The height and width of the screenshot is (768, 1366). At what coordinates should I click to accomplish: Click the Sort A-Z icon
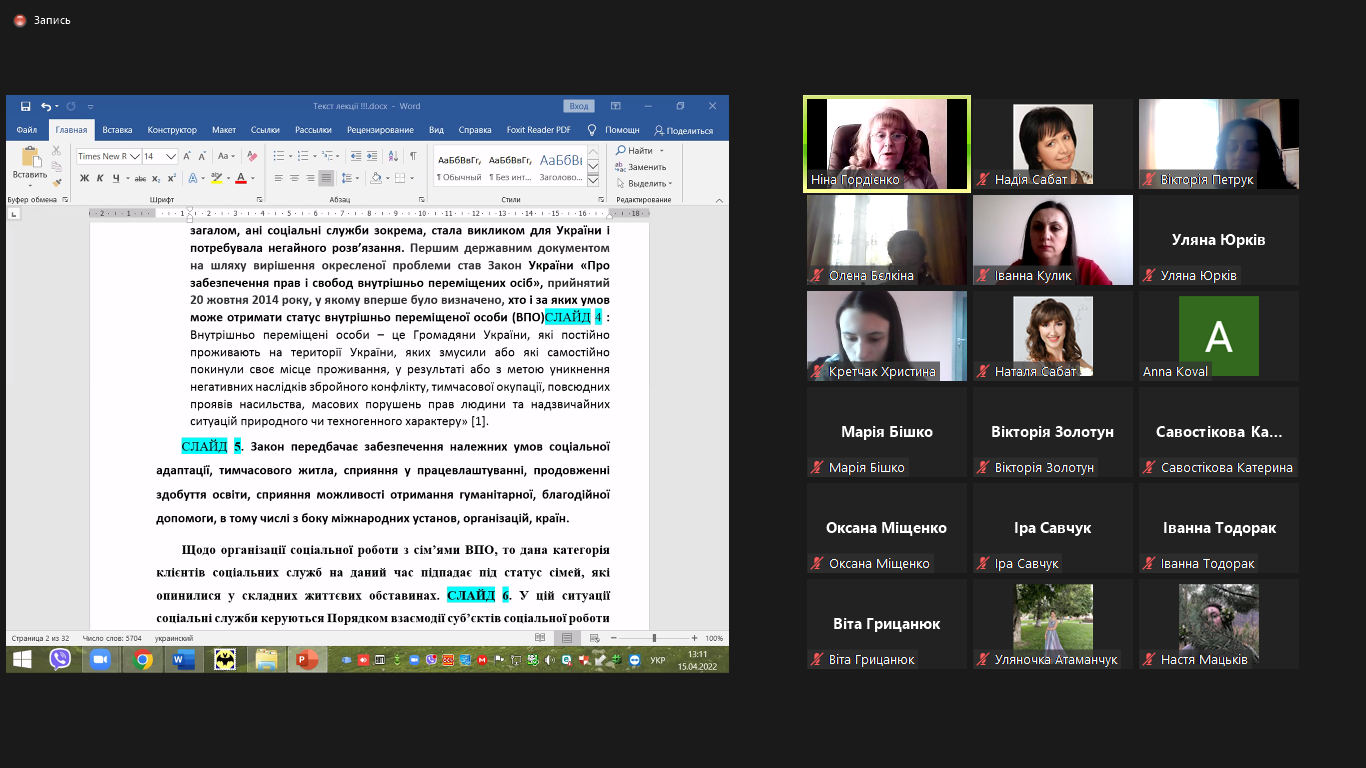(393, 156)
